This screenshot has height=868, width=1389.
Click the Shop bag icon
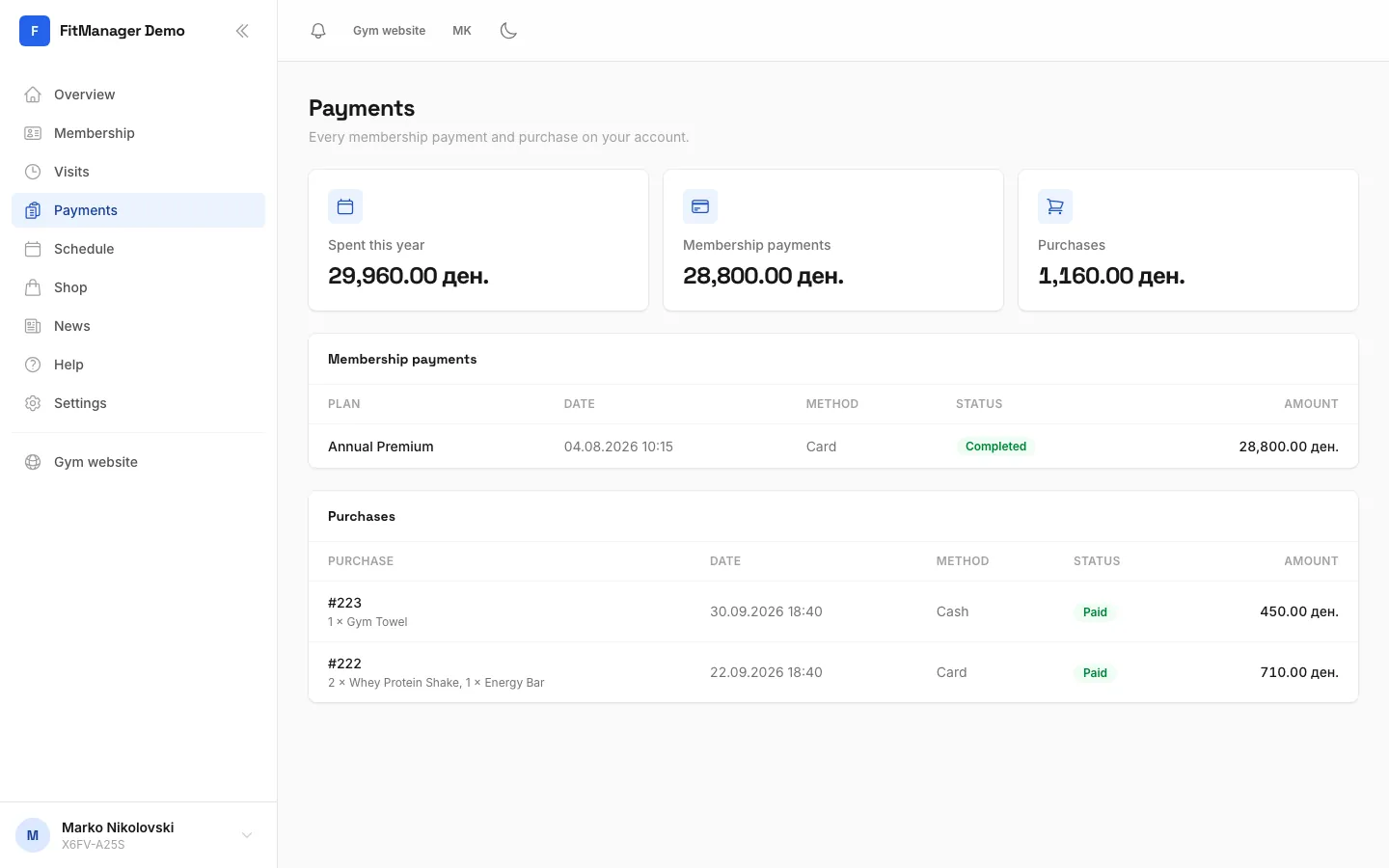(x=33, y=287)
